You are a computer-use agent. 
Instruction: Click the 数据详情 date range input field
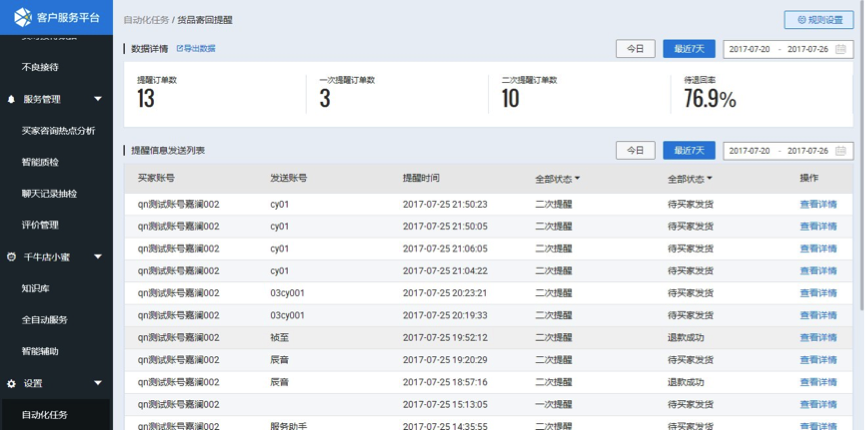pyautogui.click(x=779, y=49)
